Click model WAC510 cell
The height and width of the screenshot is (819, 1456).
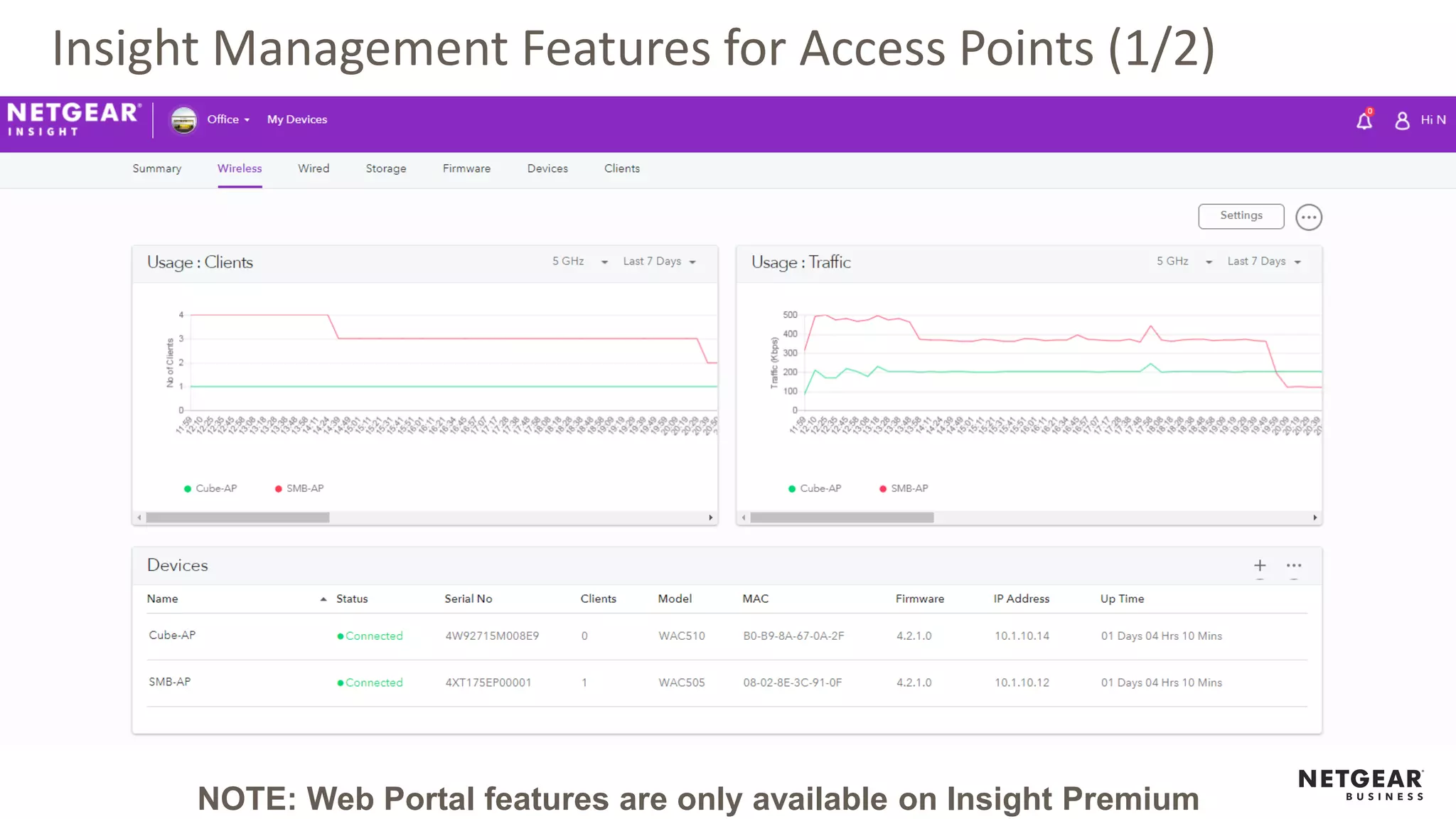click(682, 636)
